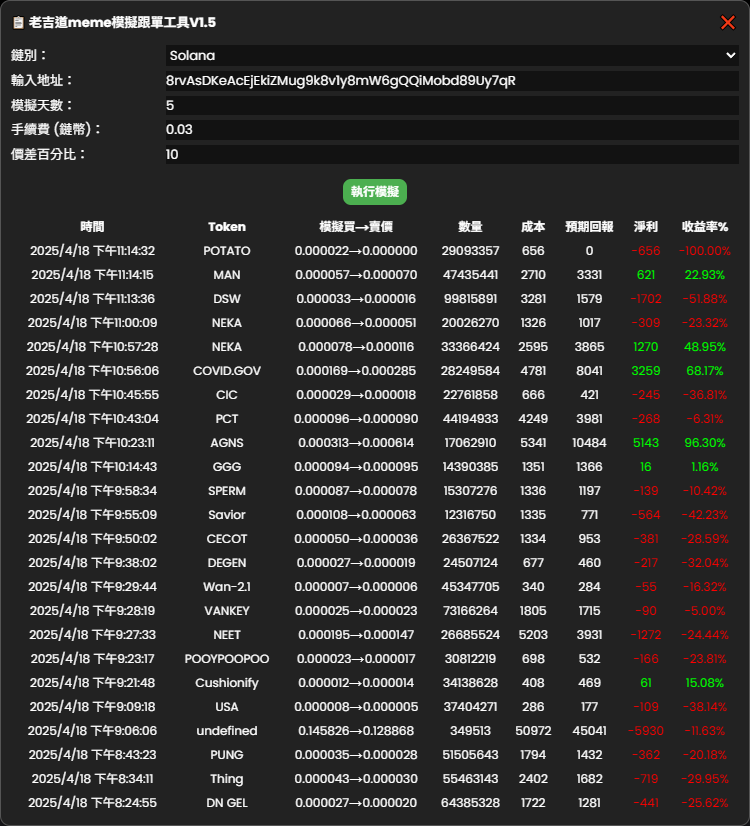Select the MAN token cell
Screen dimensions: 750x826
click(227, 275)
